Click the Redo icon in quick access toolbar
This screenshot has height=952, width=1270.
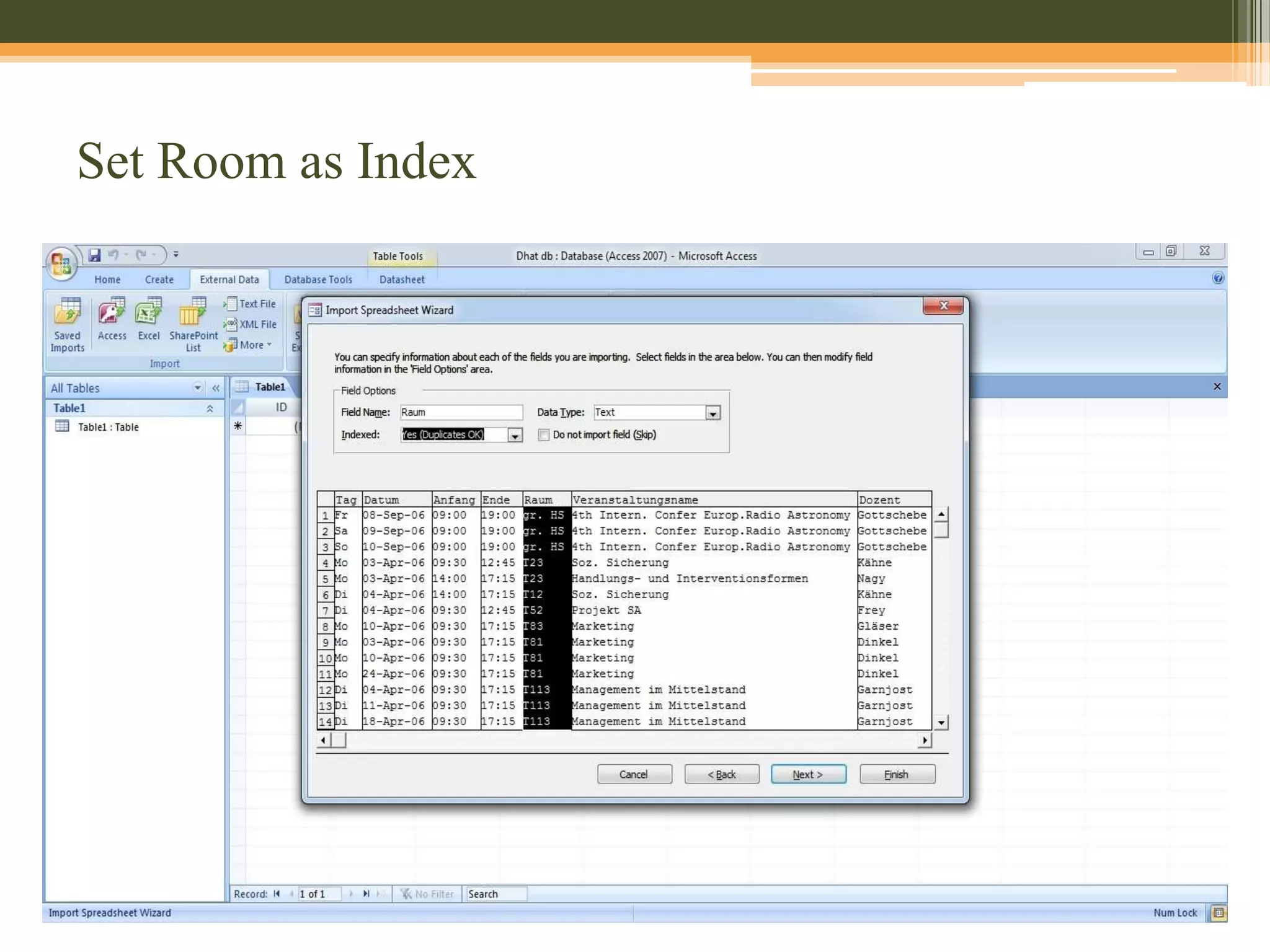[x=141, y=255]
